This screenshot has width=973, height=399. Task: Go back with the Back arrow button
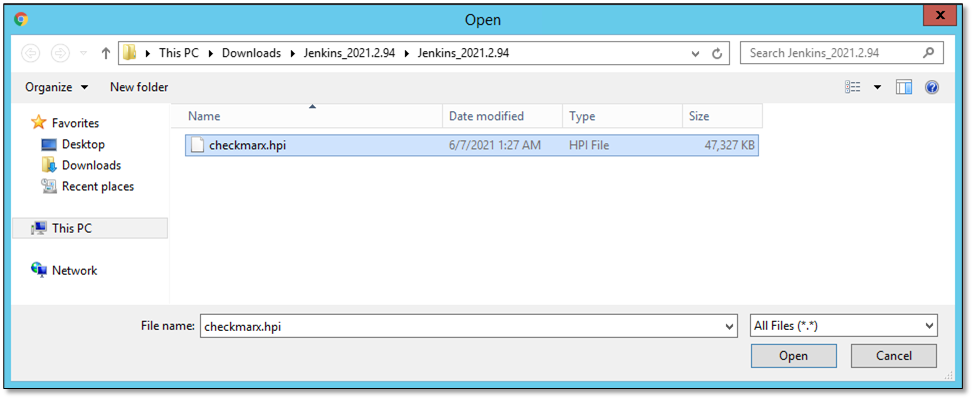(31, 53)
